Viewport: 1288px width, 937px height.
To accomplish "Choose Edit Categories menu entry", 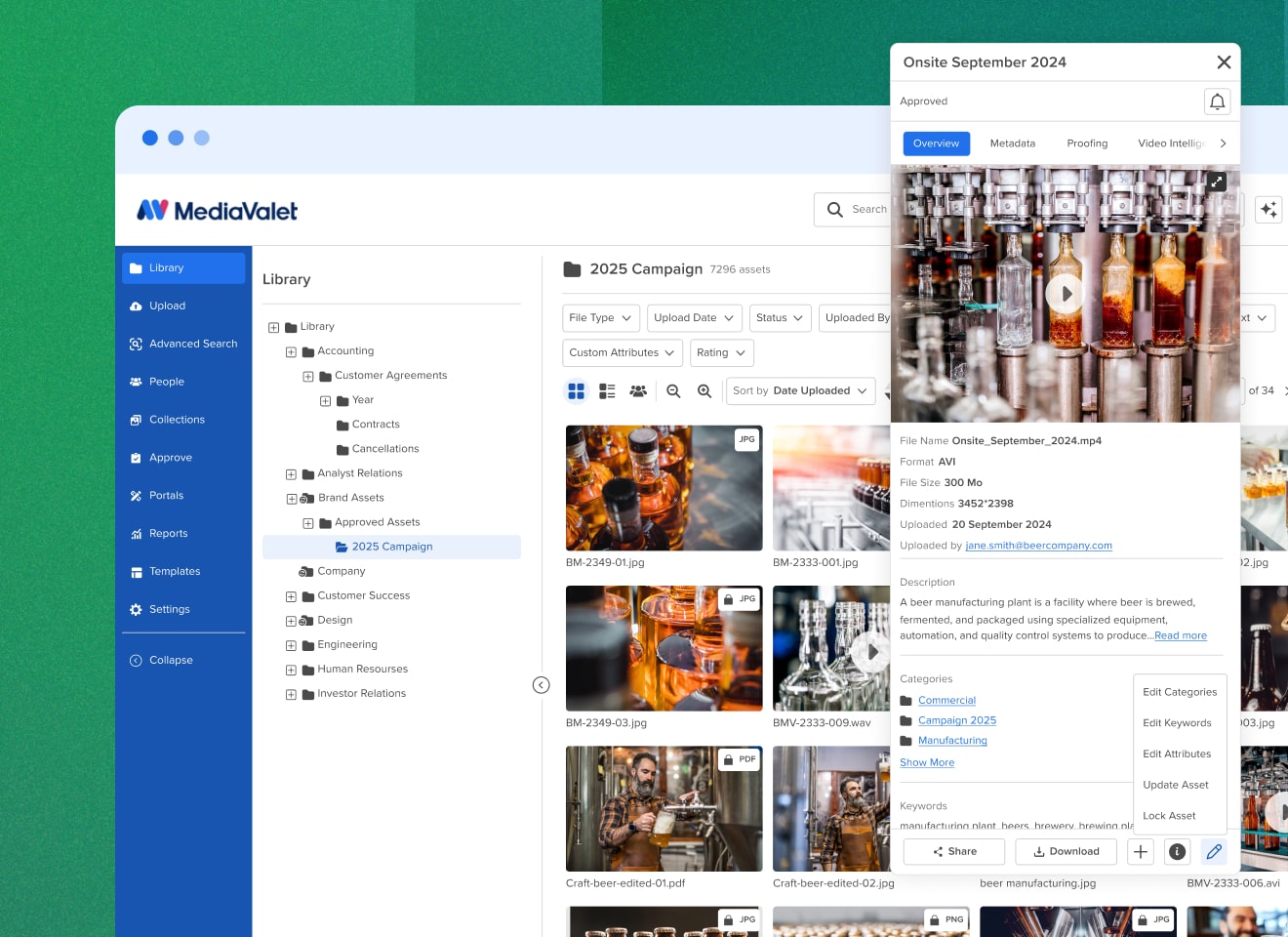I will [x=1180, y=692].
